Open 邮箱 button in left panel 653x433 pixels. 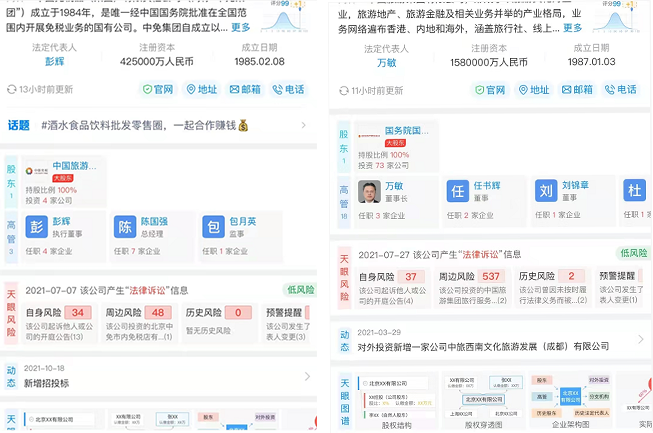coord(245,90)
